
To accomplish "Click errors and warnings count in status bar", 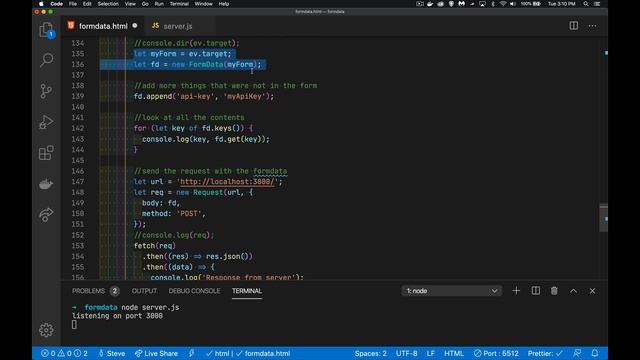I will (64, 353).
